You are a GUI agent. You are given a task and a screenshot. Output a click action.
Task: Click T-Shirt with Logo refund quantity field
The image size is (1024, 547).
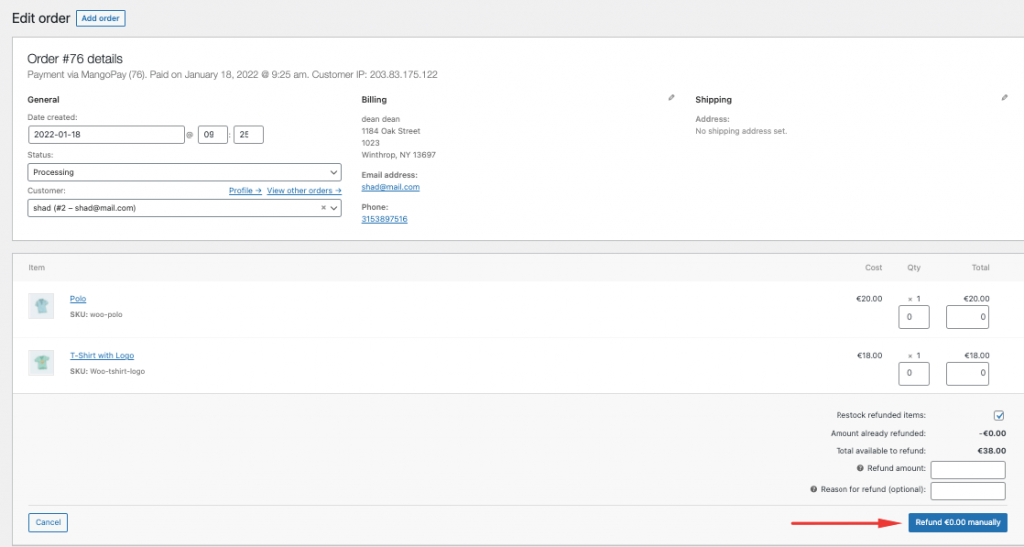914,373
